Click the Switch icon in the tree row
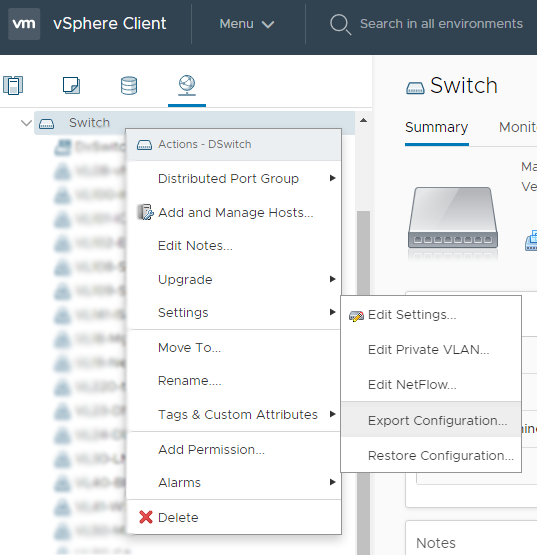This screenshot has height=555, width=537. 46,124
